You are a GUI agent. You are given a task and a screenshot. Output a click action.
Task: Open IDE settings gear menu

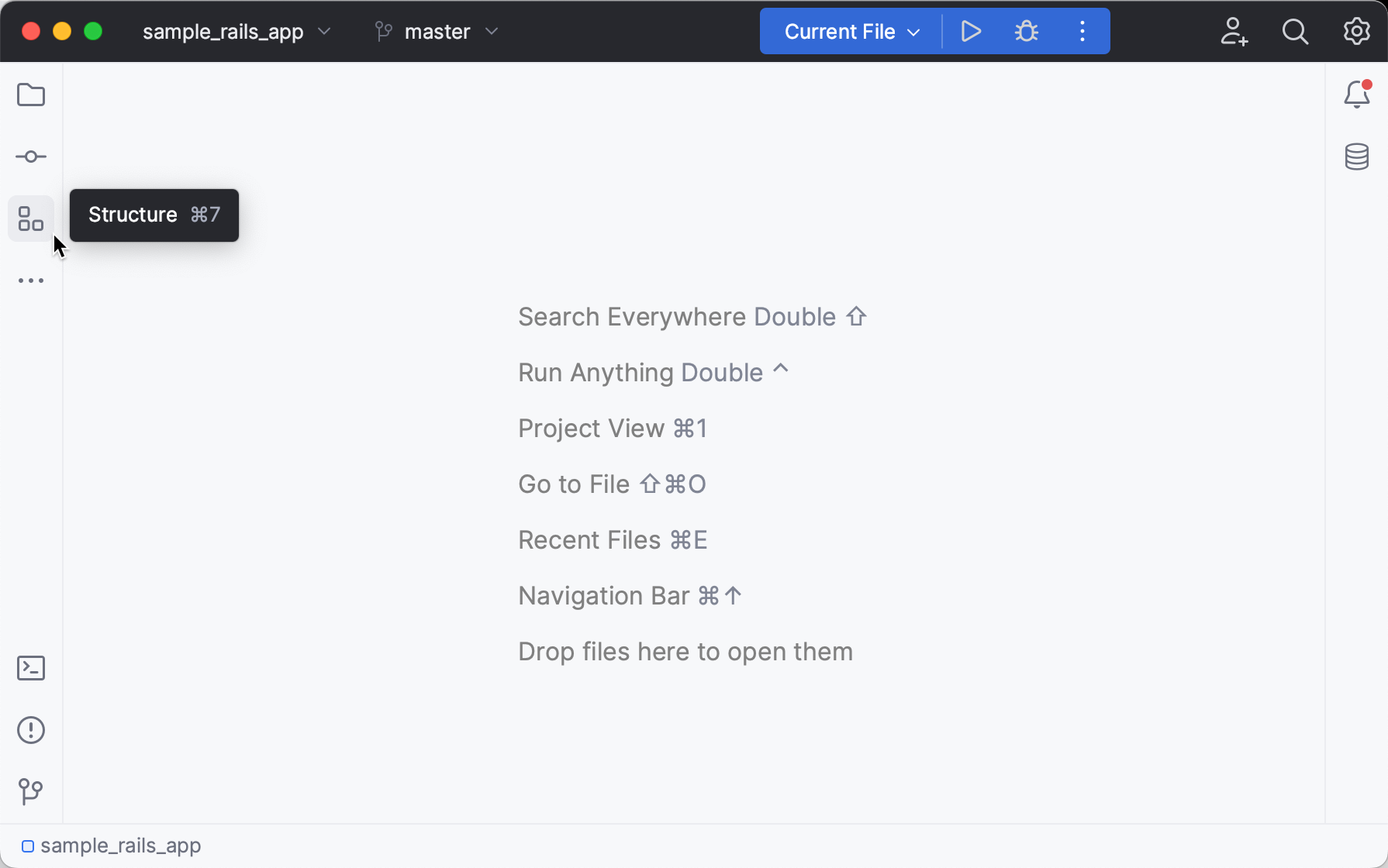1356,32
